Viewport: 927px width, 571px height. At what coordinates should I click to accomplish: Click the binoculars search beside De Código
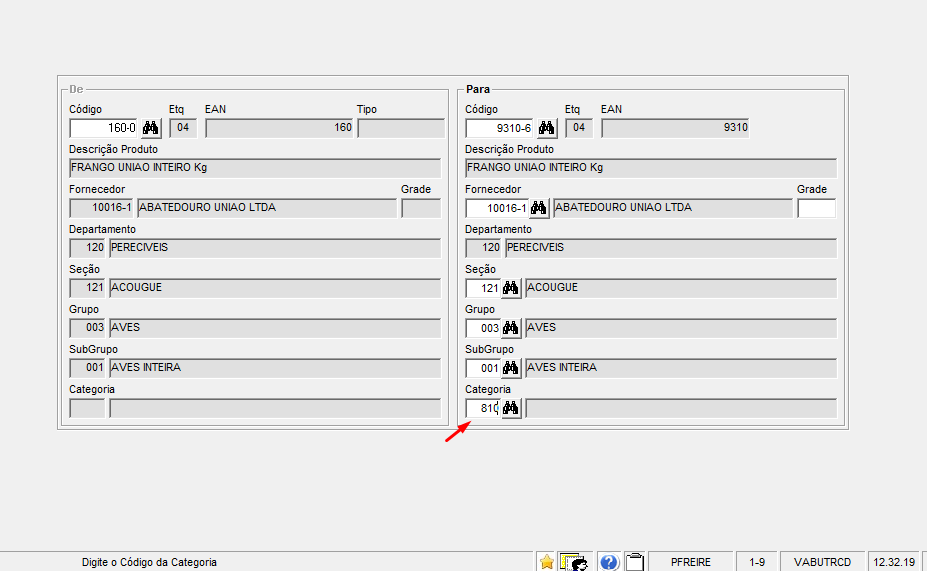pyautogui.click(x=151, y=128)
